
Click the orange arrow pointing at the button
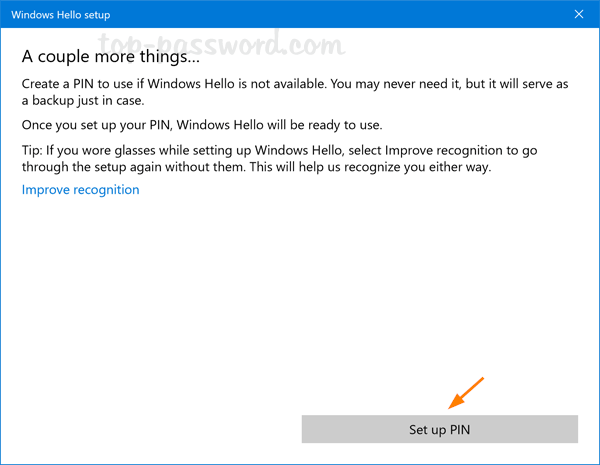466,394
